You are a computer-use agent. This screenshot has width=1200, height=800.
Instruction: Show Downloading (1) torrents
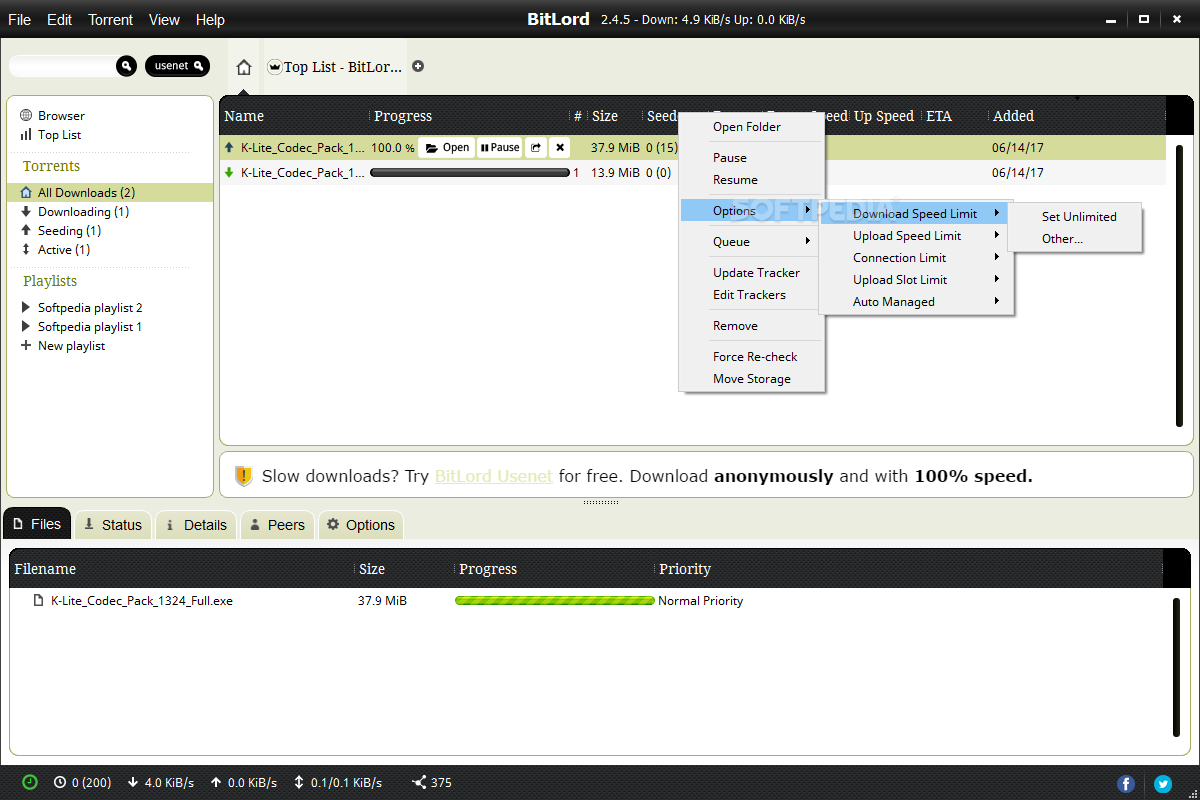click(75, 212)
